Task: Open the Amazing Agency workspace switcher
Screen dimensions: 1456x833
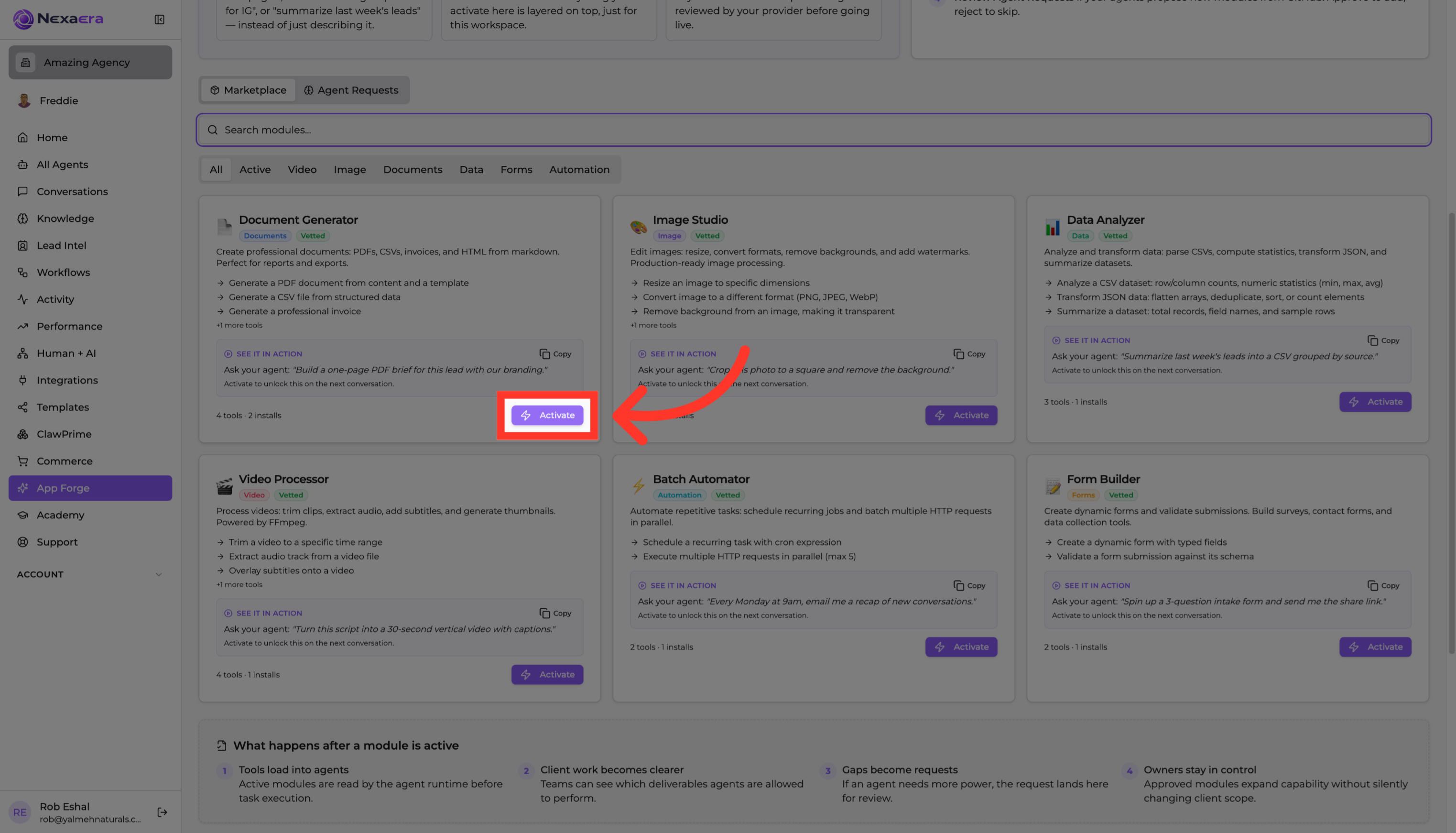Action: tap(90, 62)
